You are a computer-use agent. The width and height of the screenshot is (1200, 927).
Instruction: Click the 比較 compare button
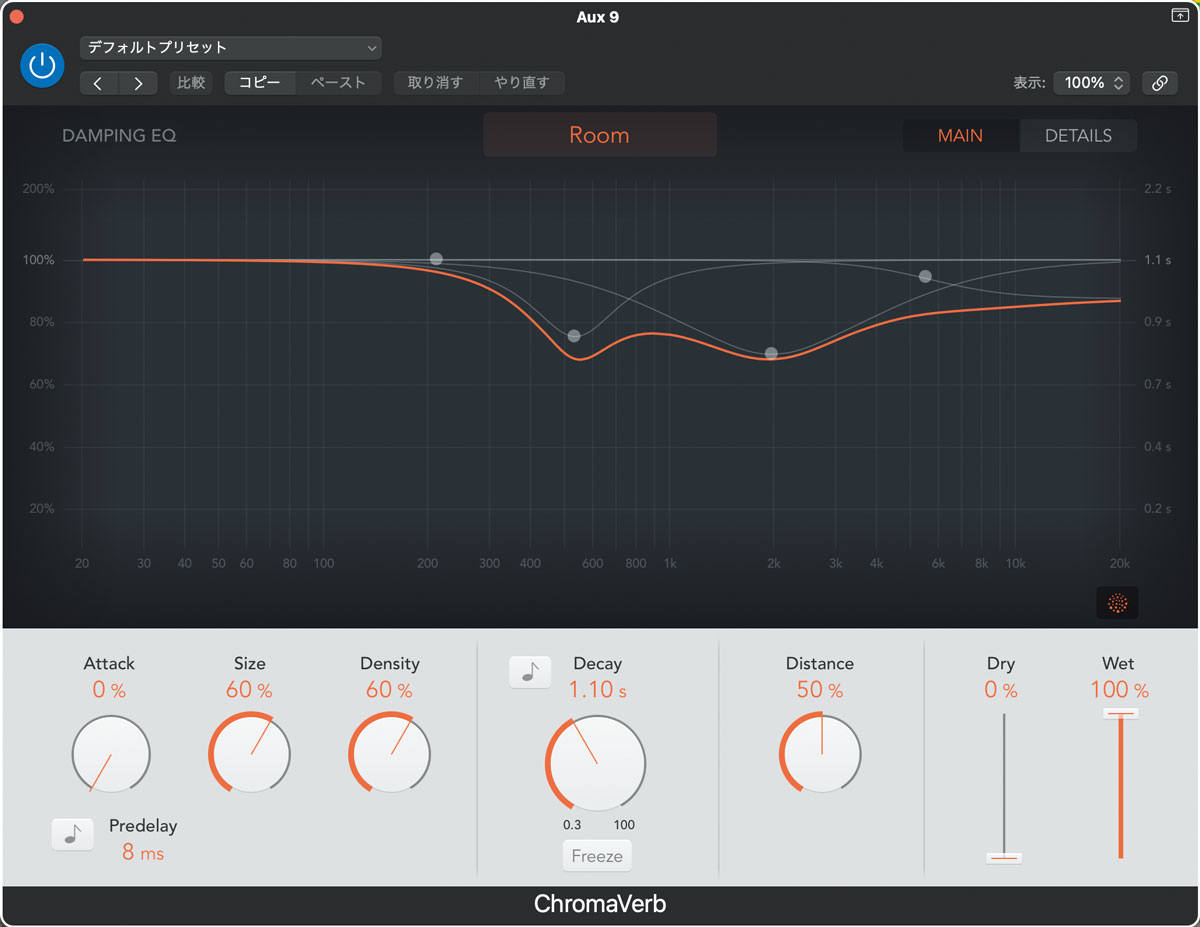[190, 83]
